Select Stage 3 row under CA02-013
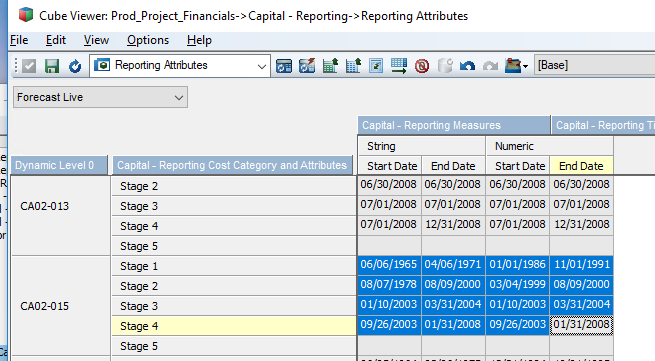 click(234, 206)
